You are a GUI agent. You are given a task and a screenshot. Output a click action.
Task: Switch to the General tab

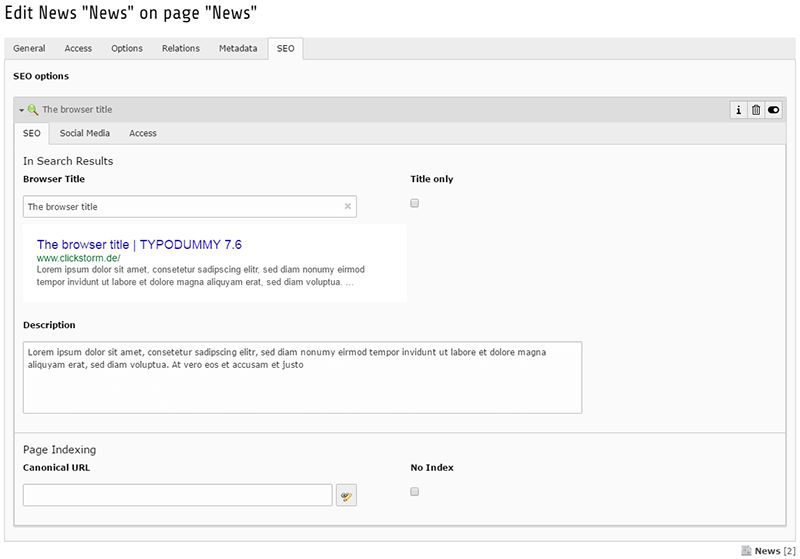[29, 48]
